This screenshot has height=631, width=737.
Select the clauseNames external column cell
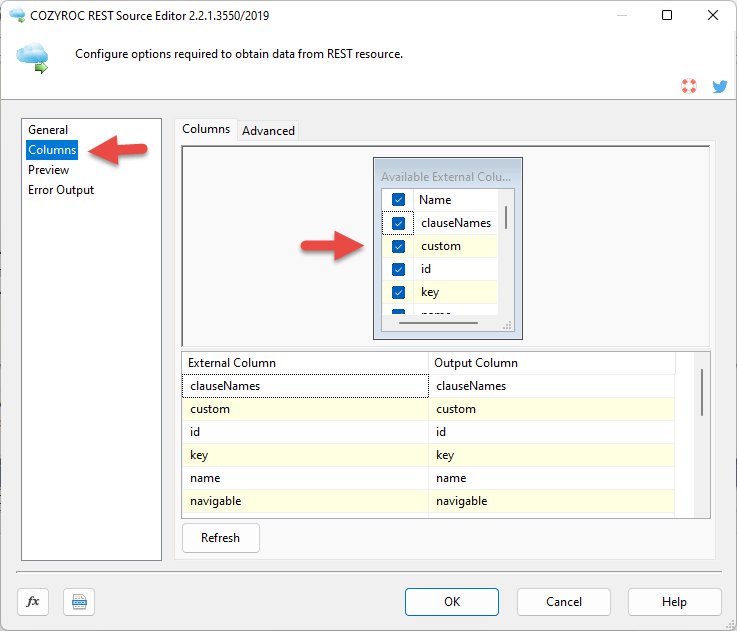click(x=305, y=386)
